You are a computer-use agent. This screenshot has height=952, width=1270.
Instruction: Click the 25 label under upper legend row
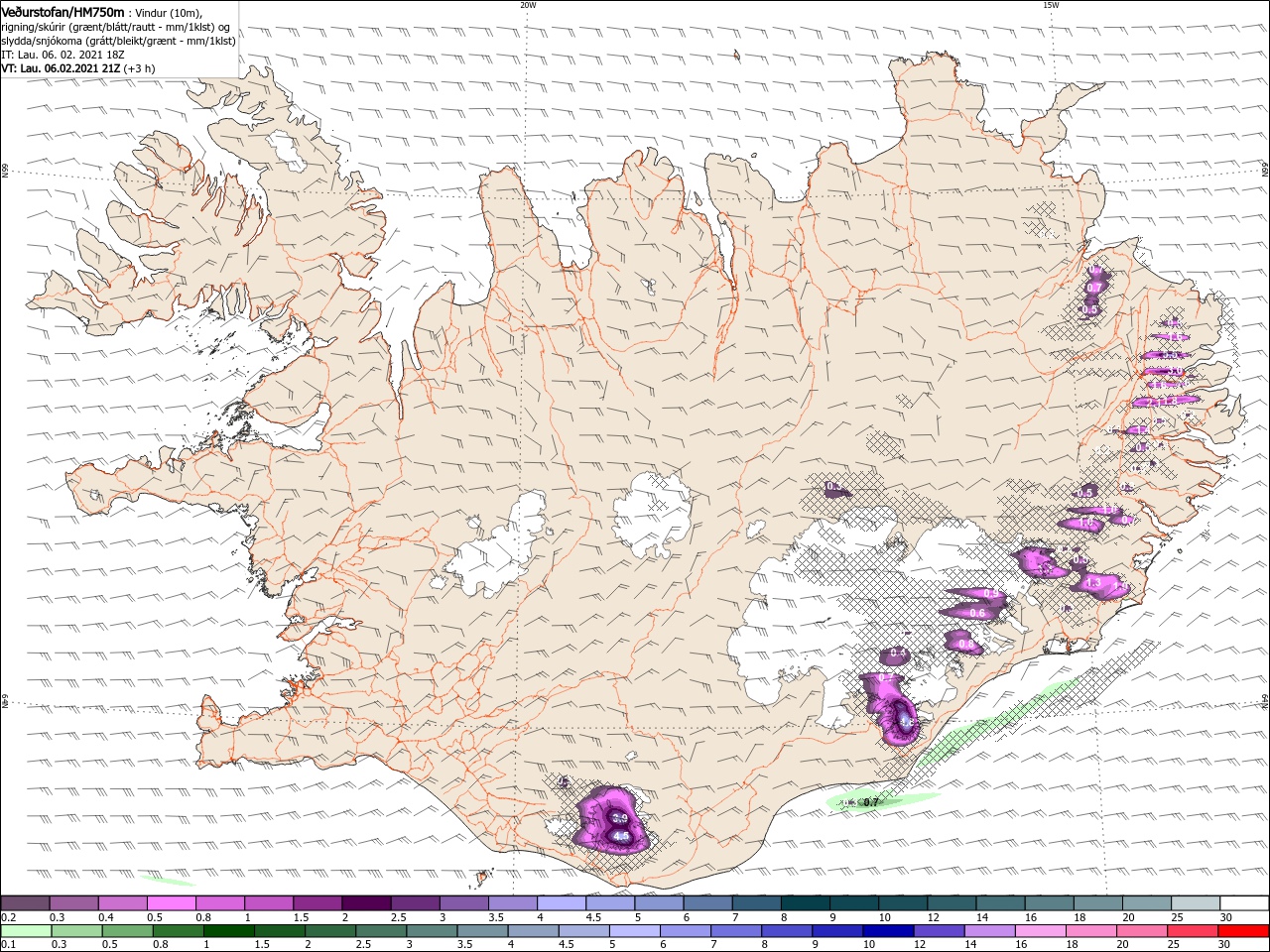(x=1177, y=917)
